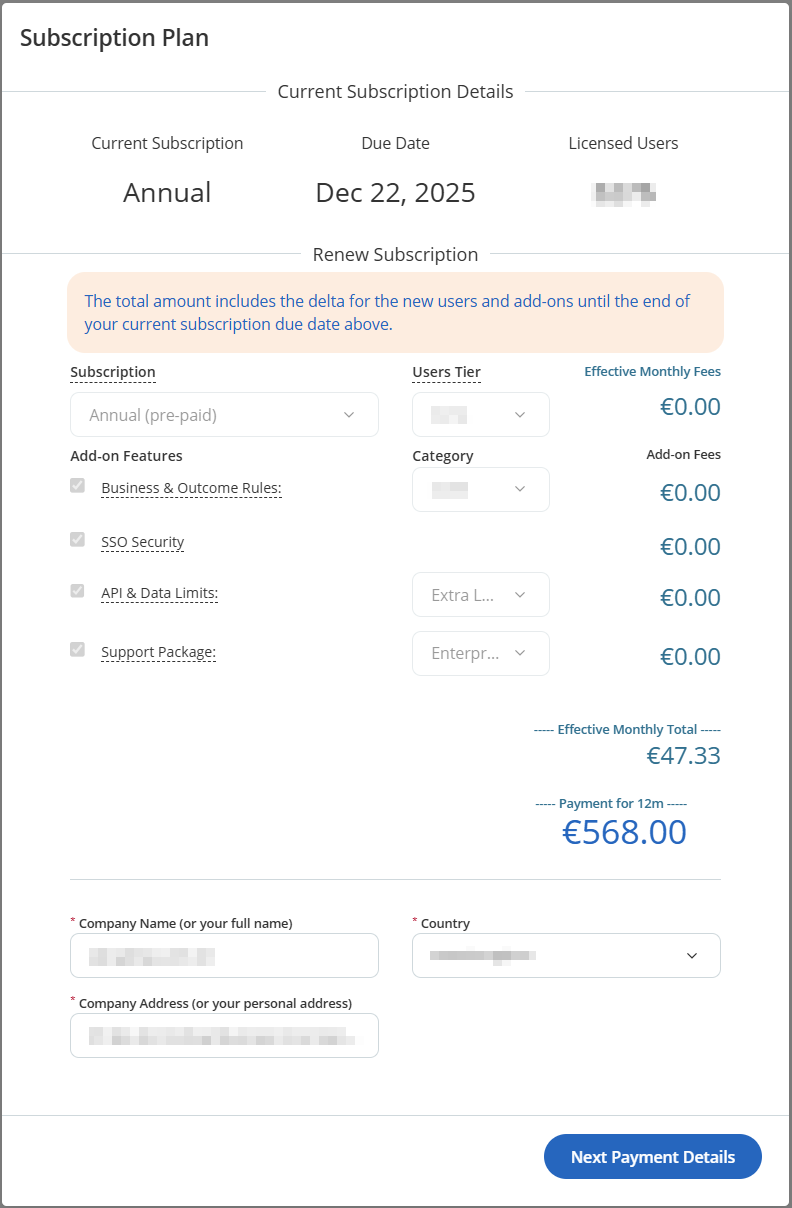Click the Next Payment Details button

(x=652, y=1157)
